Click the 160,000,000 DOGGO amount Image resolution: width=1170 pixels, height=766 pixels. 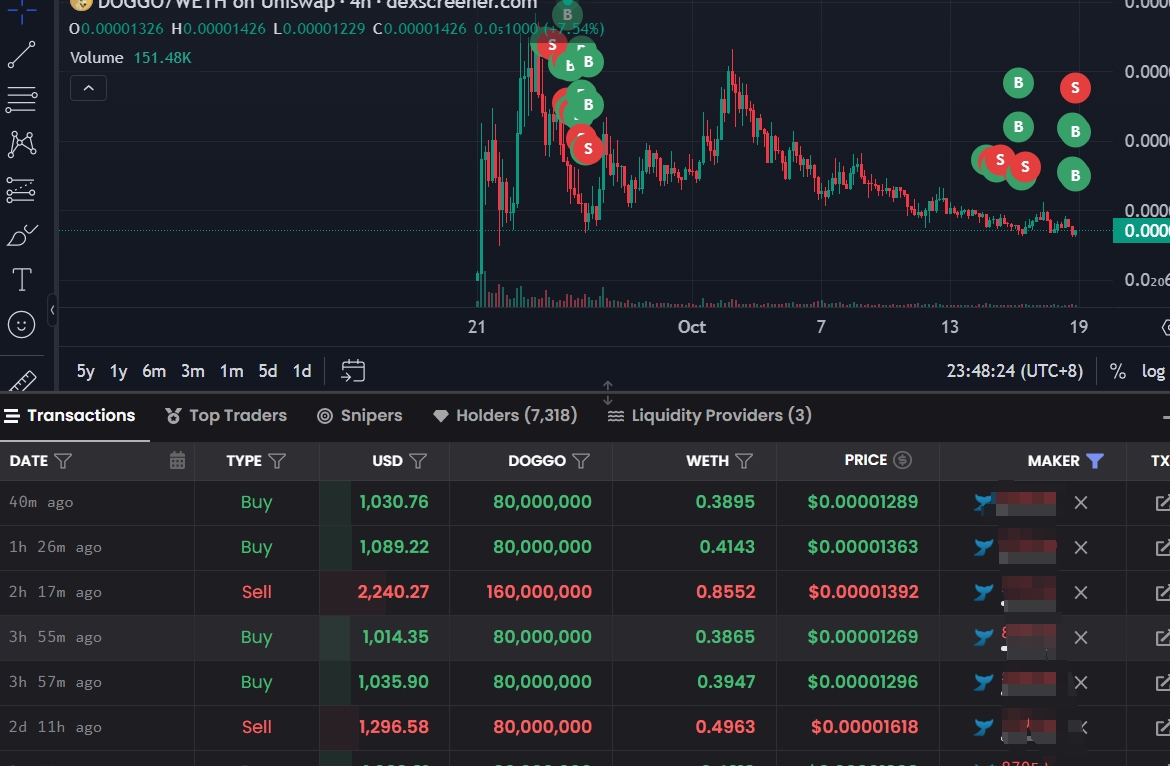pos(539,591)
